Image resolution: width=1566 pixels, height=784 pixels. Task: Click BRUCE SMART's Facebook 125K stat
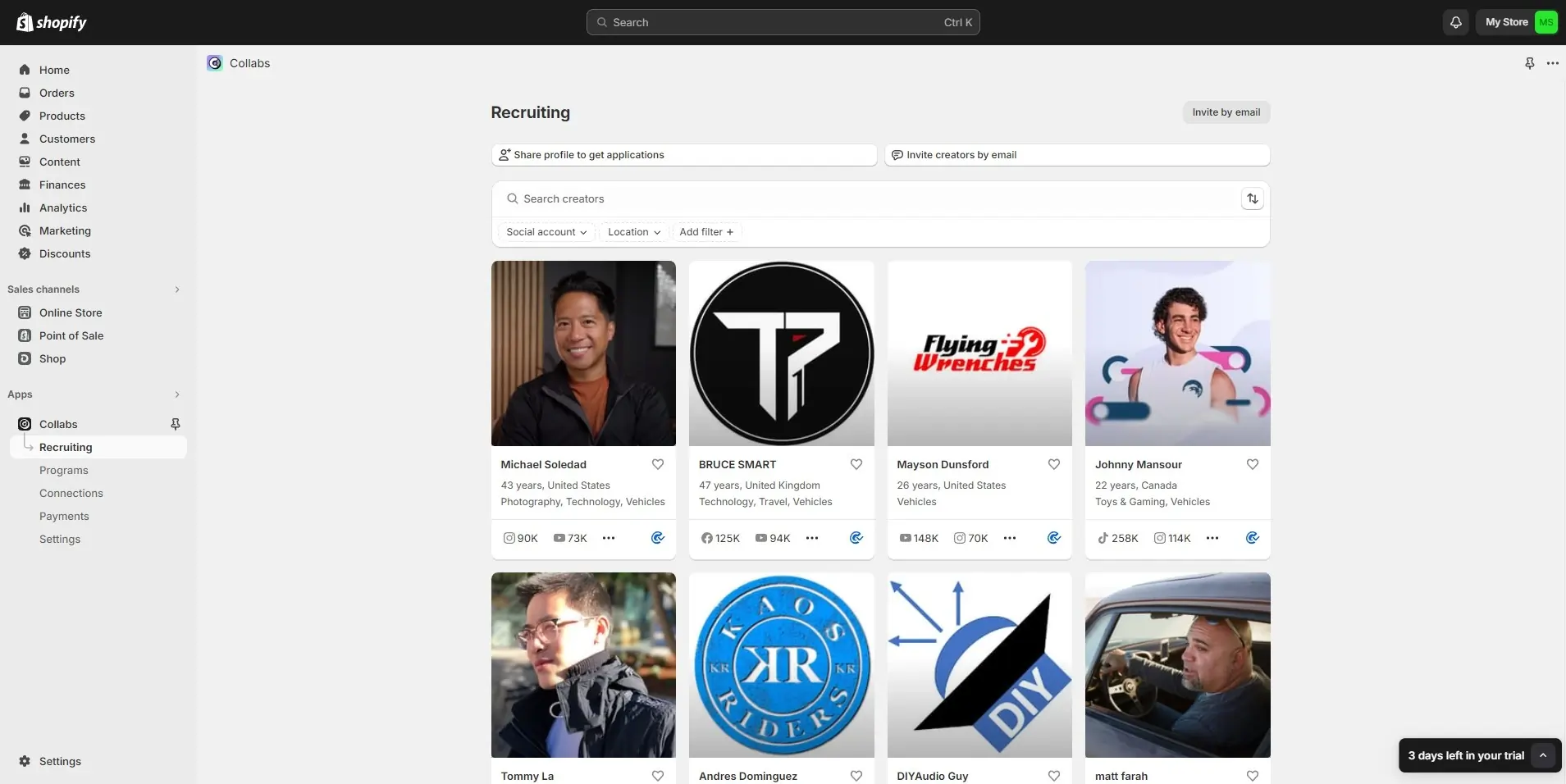[x=720, y=538]
